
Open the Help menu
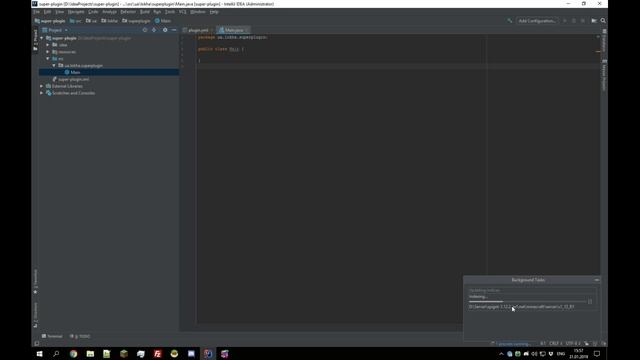214,12
